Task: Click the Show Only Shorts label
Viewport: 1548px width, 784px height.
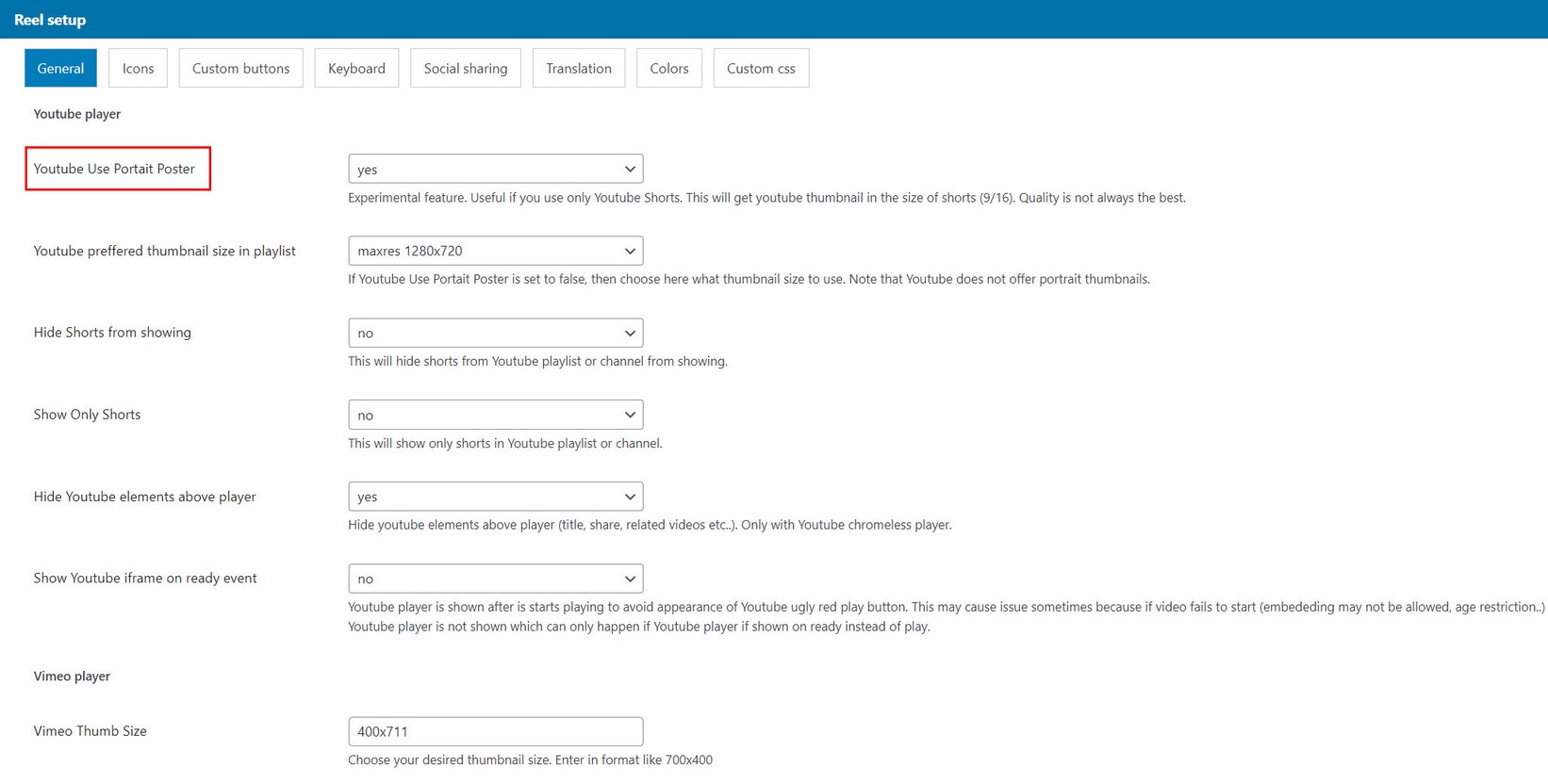Action: [87, 415]
